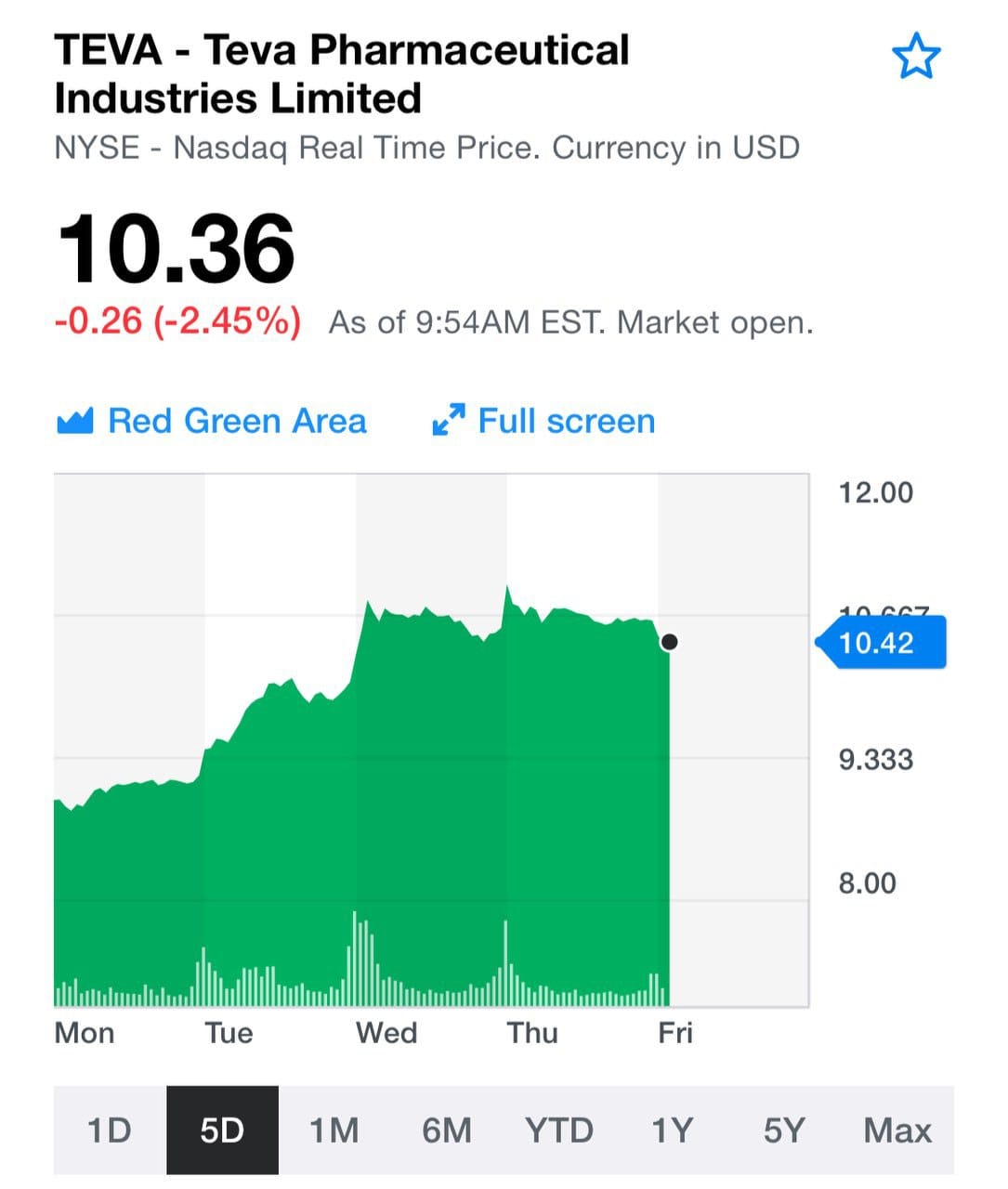Click the 12.00 price axis label

point(876,492)
